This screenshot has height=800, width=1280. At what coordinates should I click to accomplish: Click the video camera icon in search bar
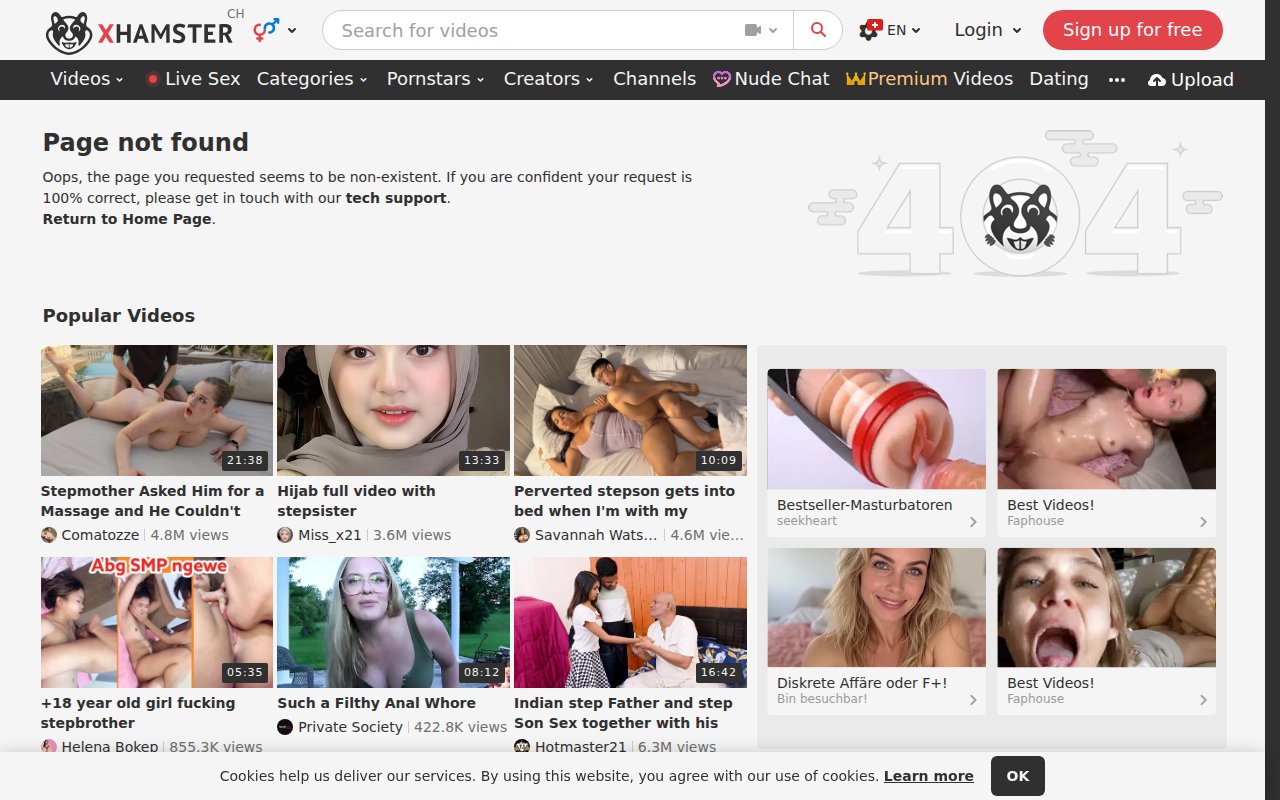(755, 30)
